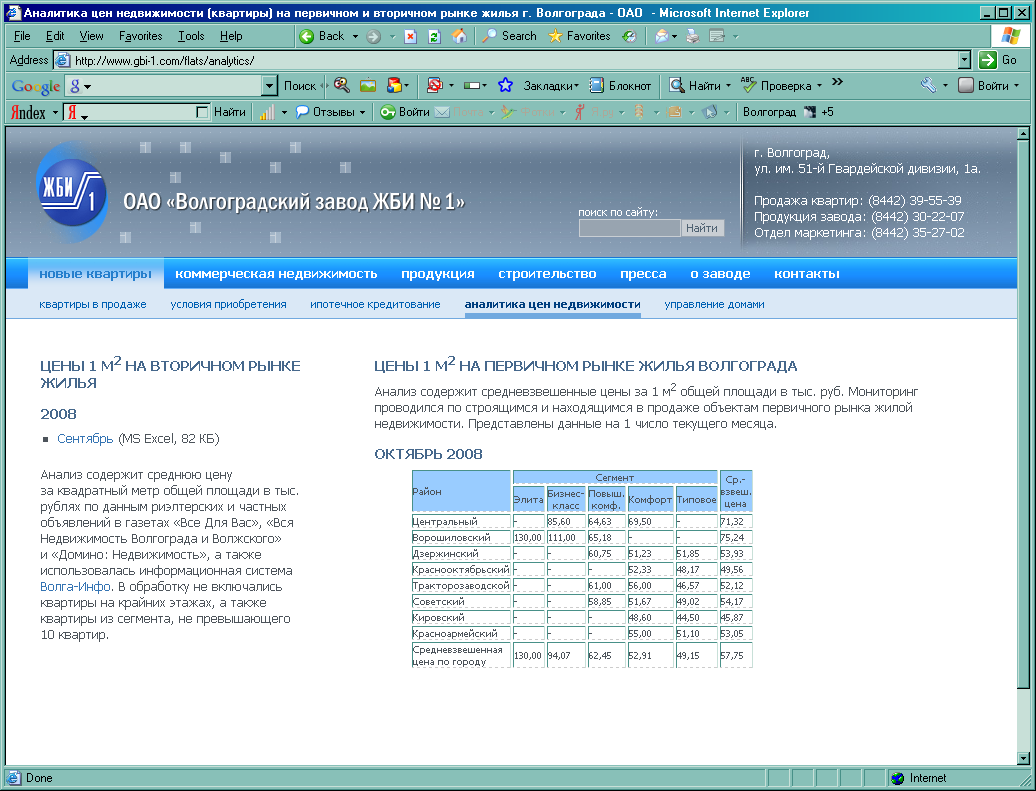1036x791 pixels.
Task: Open the History toolbar icon
Action: point(630,36)
